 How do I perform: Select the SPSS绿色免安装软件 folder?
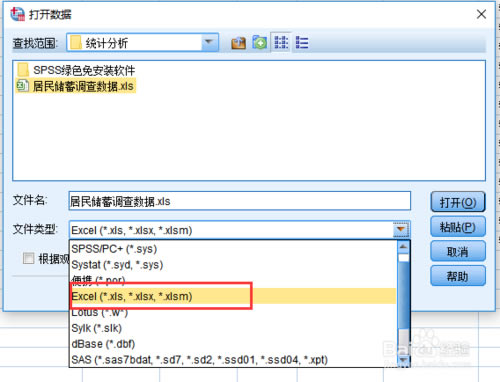[x=76, y=70]
